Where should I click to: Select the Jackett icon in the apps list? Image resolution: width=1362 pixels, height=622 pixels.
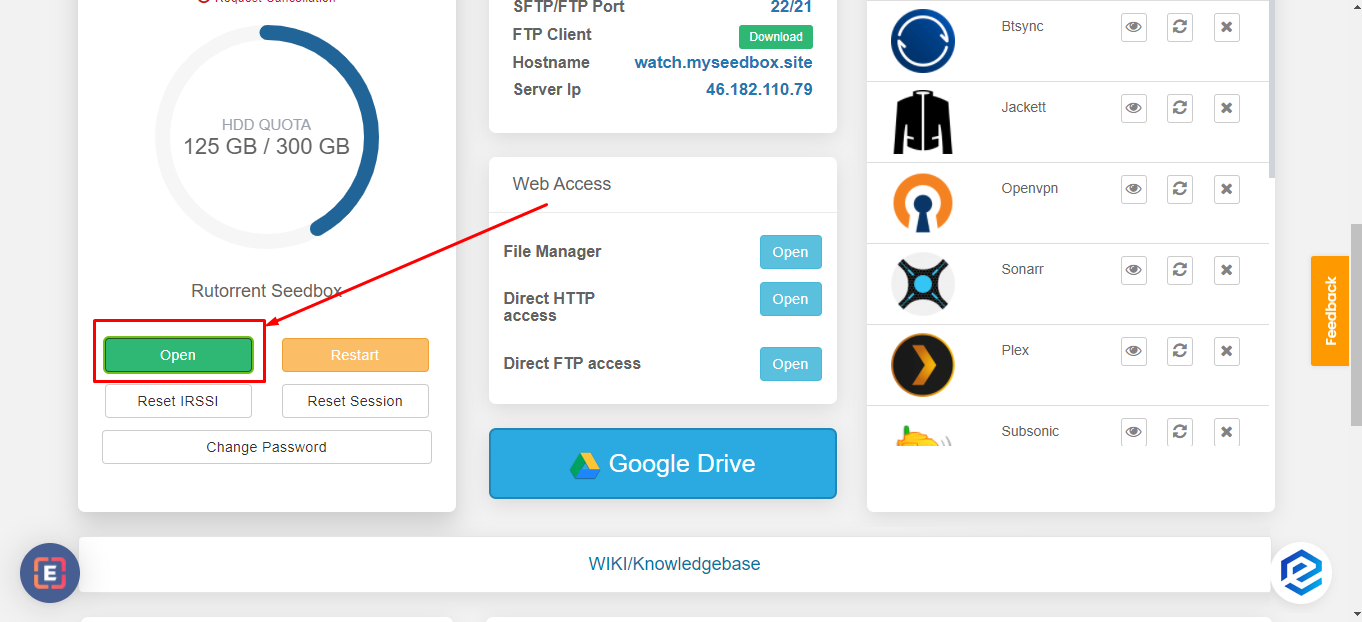coord(922,121)
